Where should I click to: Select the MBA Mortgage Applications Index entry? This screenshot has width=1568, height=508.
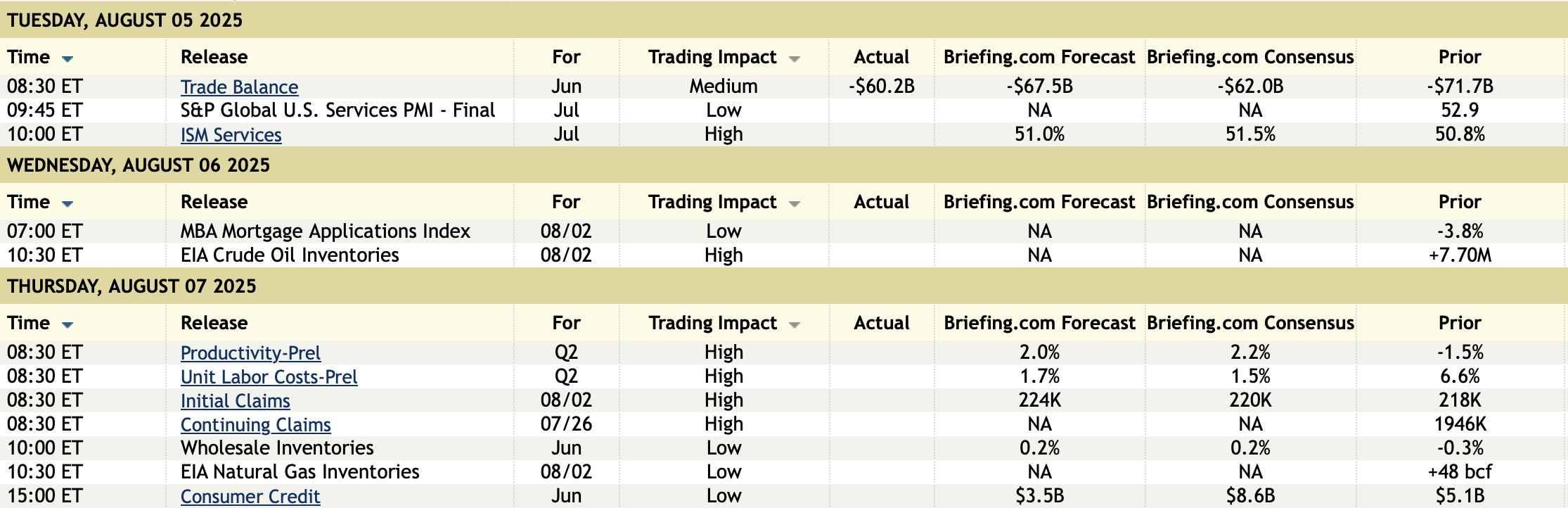pyautogui.click(x=325, y=231)
